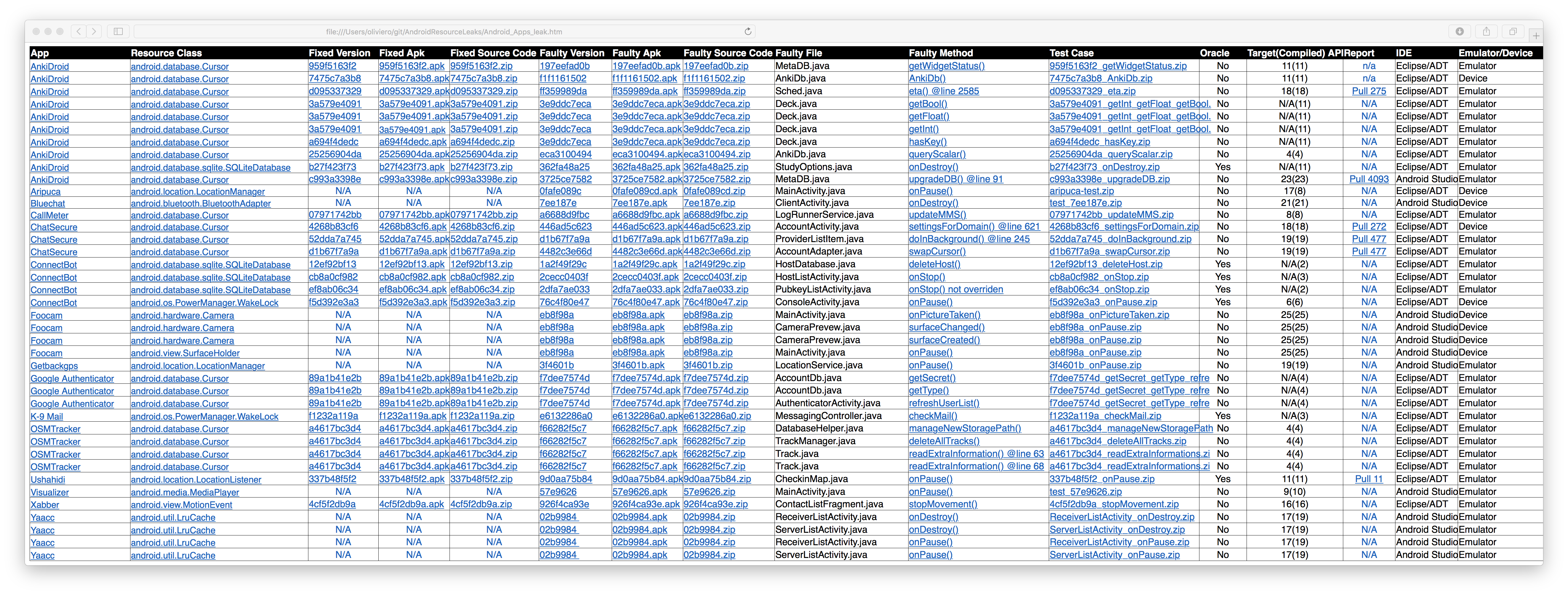
Task: Toggle the Safari sidebar
Action: [x=118, y=31]
